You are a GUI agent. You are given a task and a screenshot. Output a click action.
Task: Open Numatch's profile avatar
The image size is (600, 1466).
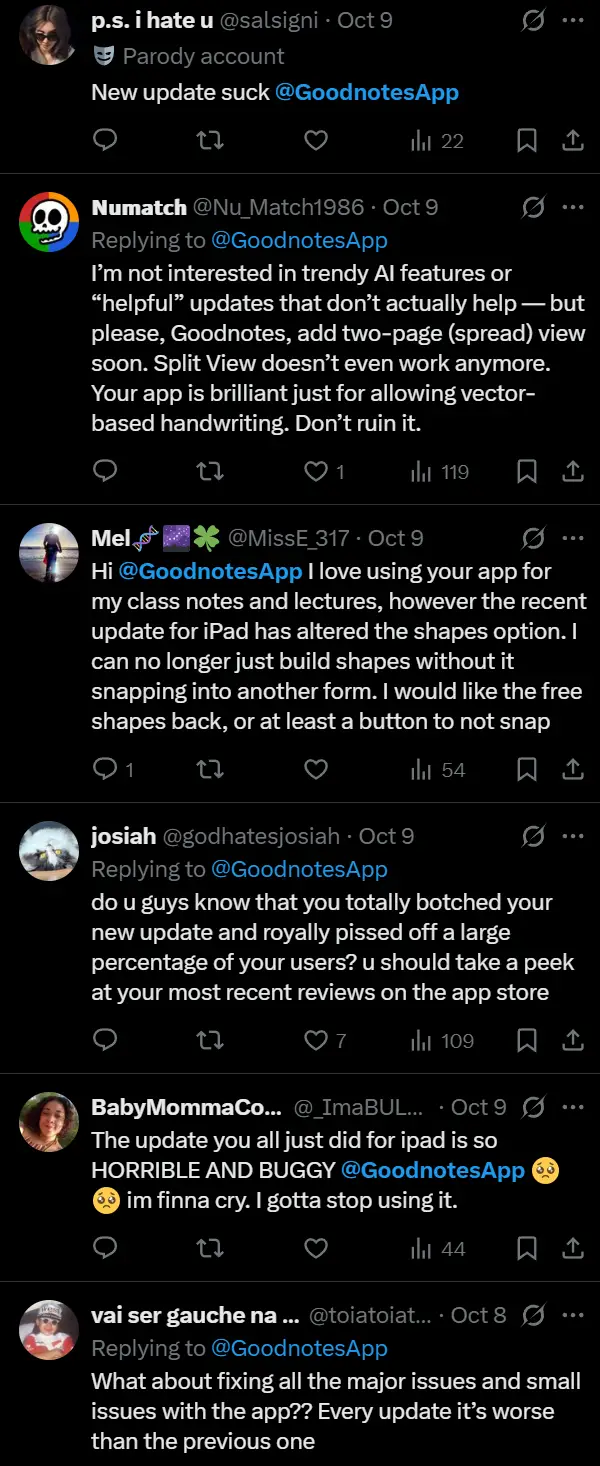49,221
